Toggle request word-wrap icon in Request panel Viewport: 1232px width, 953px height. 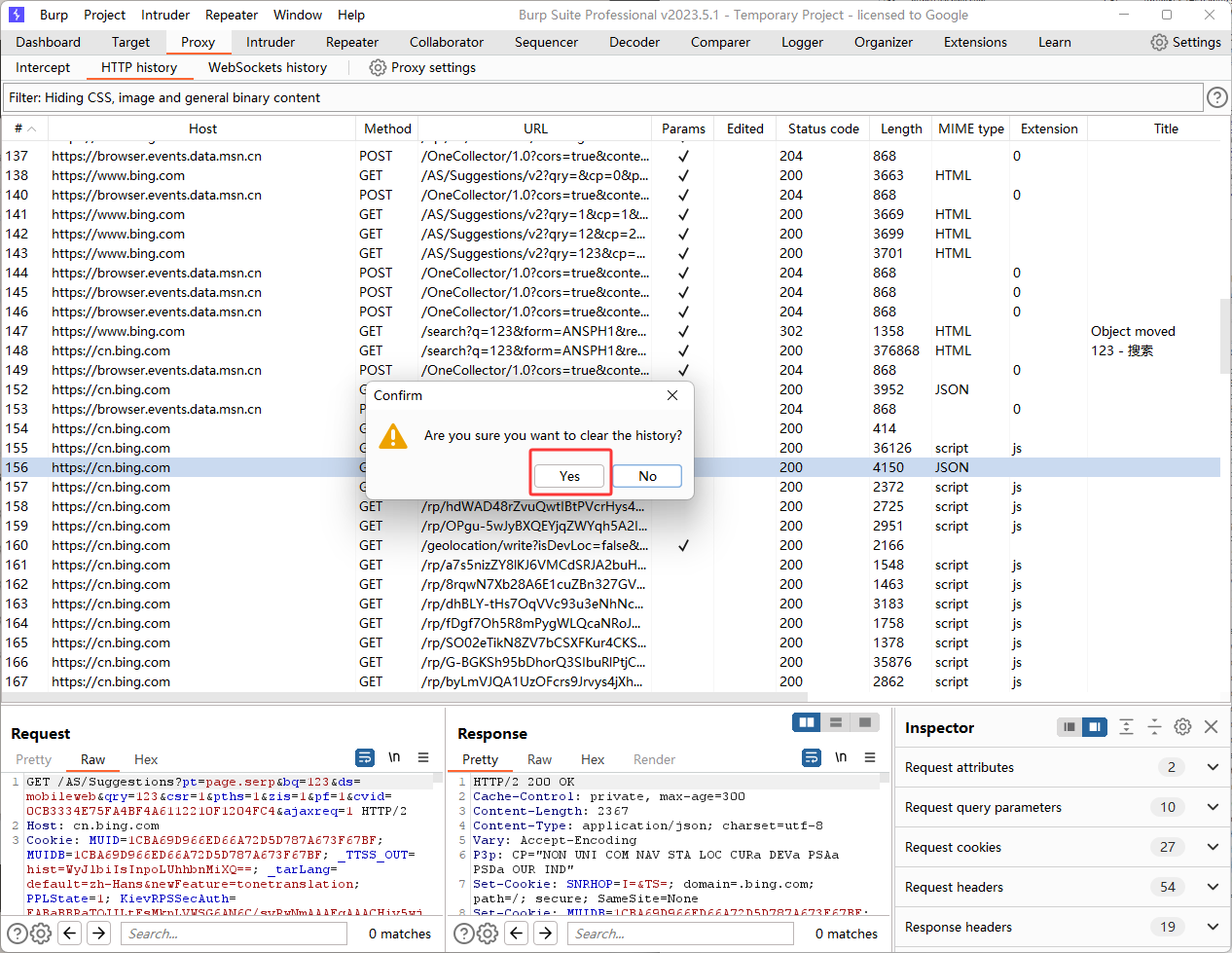(365, 756)
